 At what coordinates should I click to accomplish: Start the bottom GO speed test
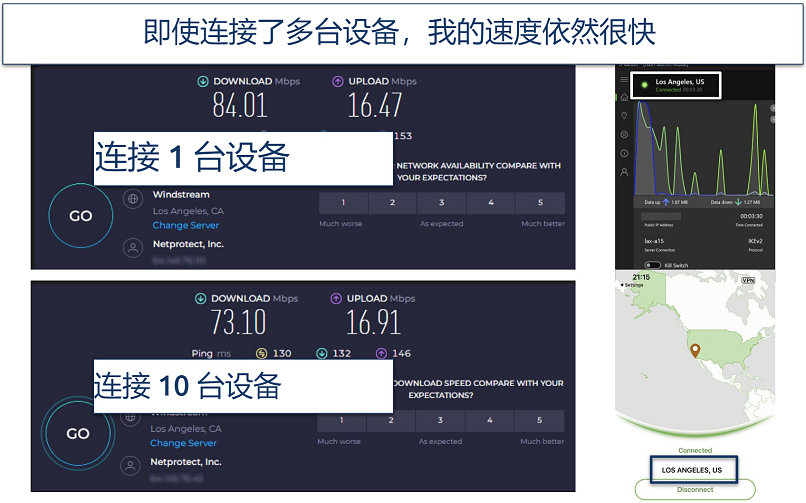pos(78,434)
